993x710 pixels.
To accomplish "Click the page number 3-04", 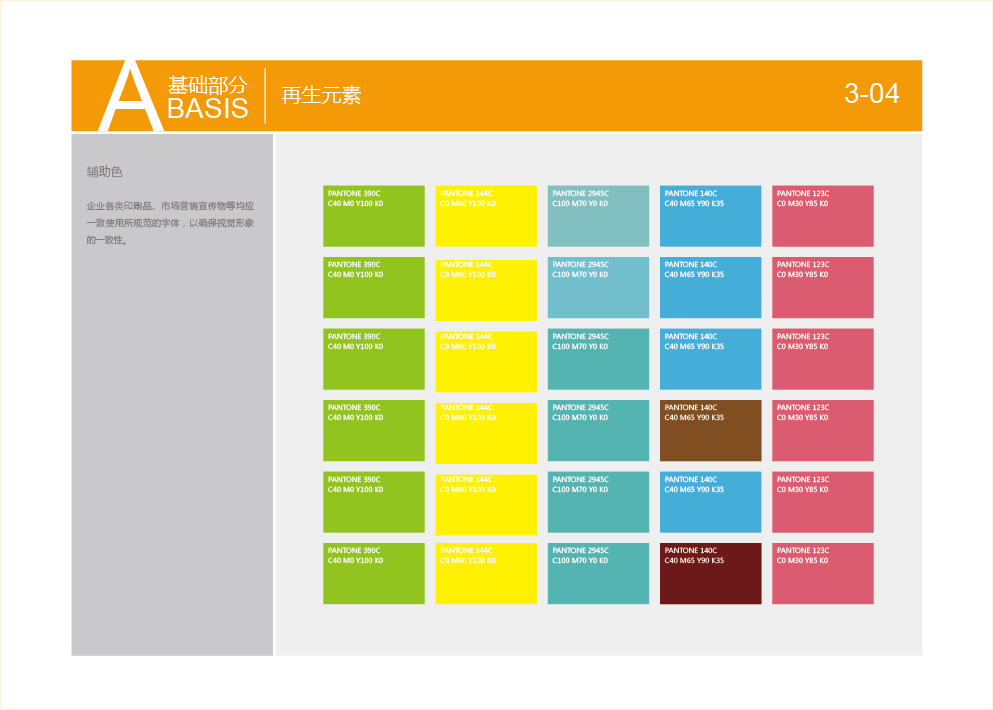I will [871, 94].
